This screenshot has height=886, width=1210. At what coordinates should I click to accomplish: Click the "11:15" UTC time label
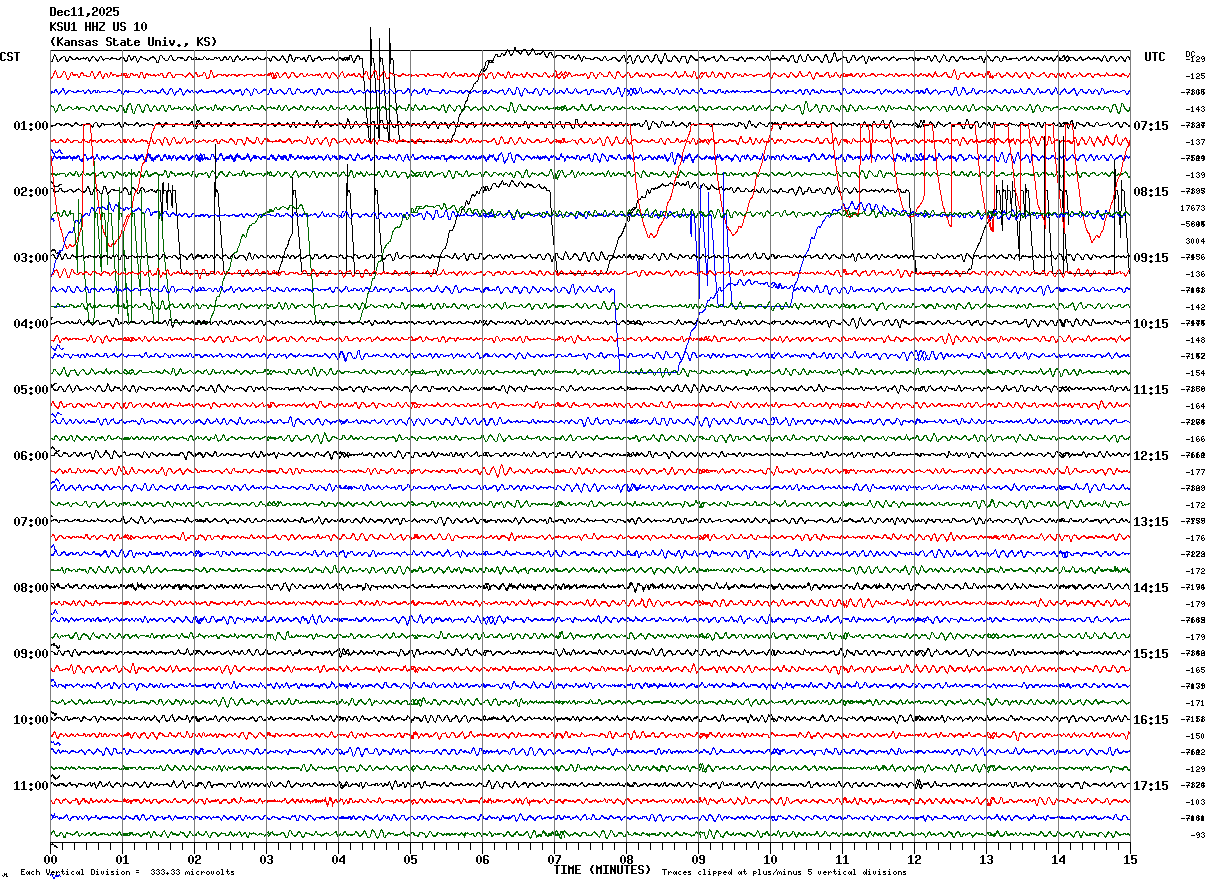click(1151, 390)
